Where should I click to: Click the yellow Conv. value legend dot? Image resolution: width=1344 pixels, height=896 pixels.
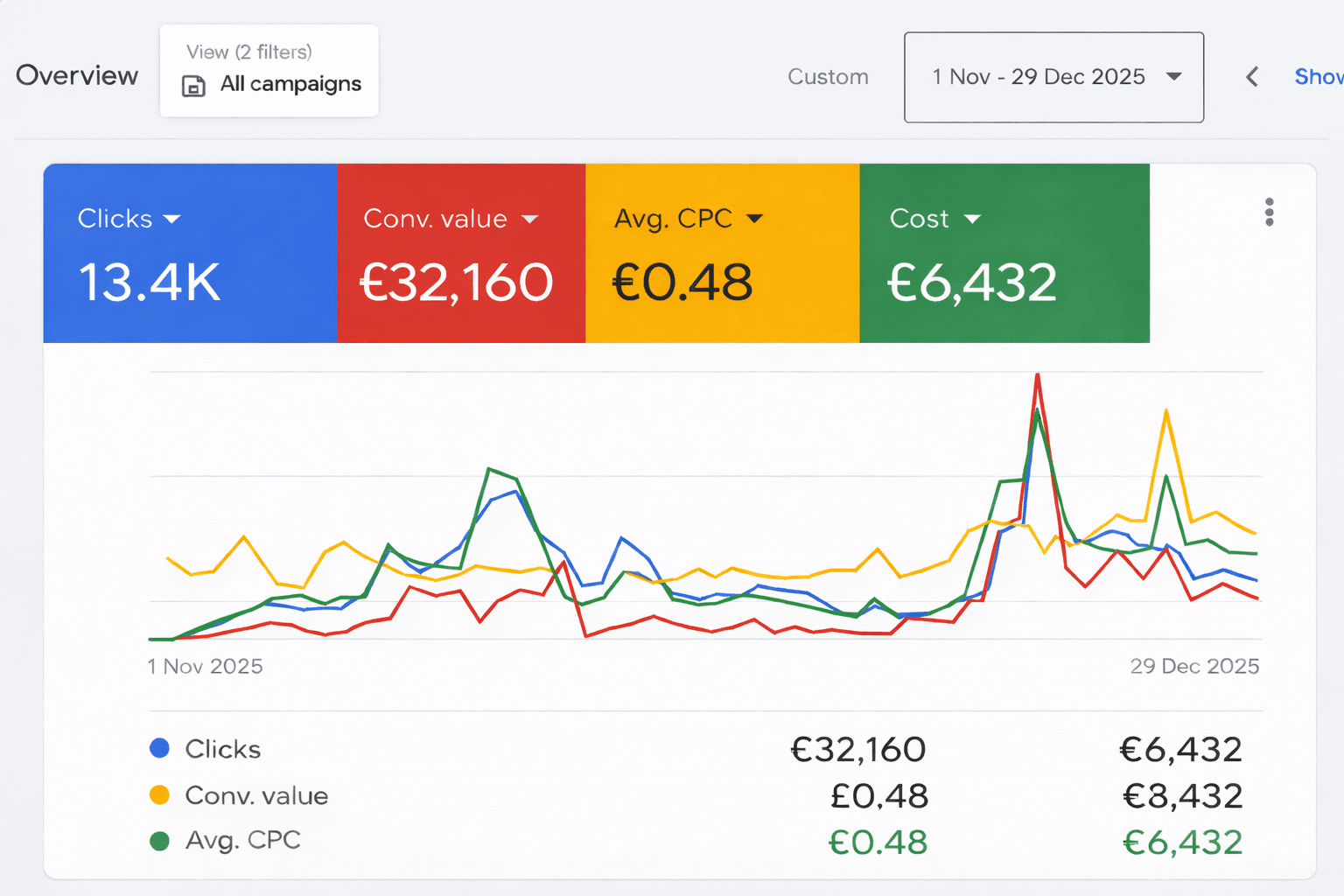[x=159, y=794]
